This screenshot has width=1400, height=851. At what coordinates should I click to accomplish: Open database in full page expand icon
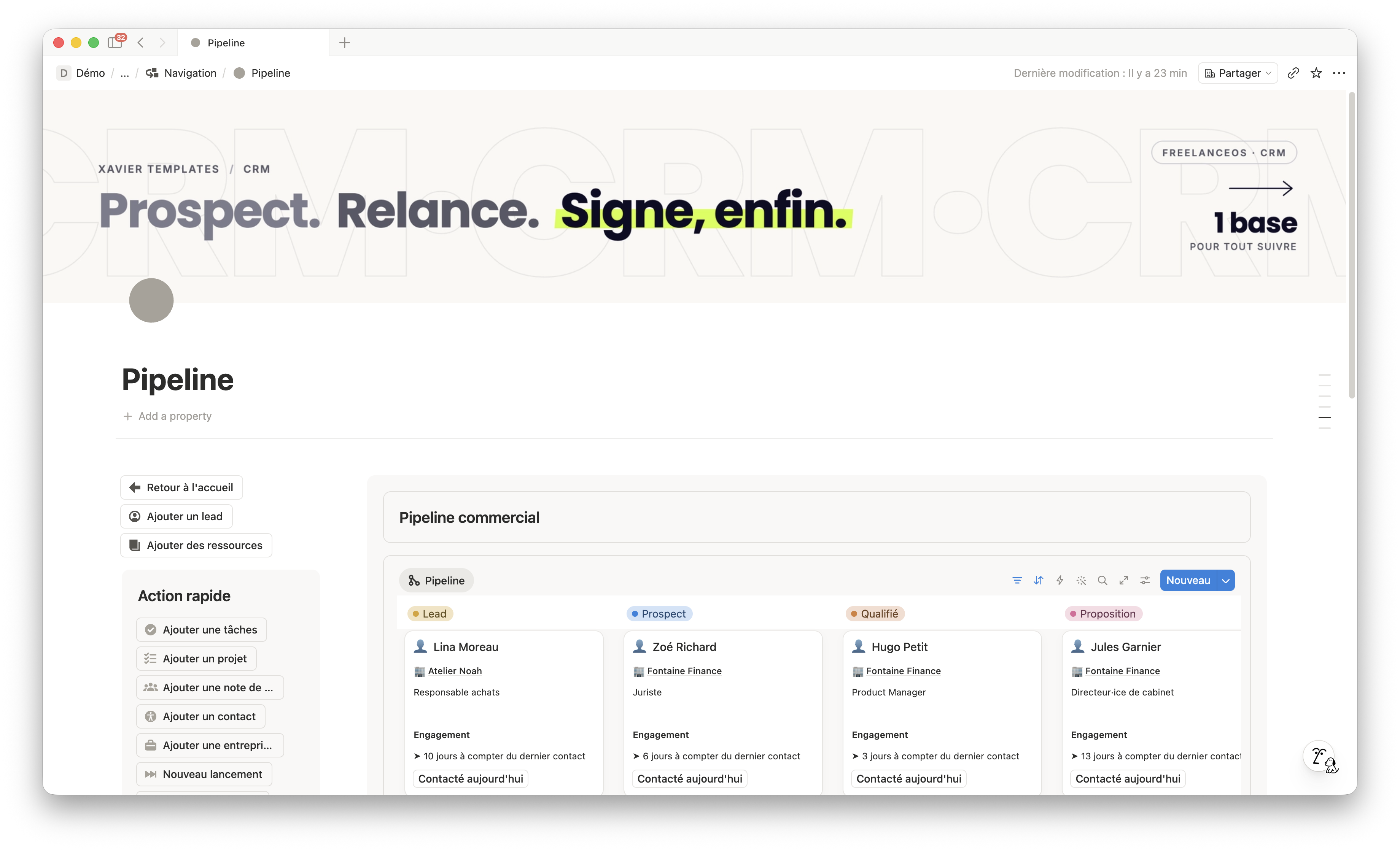pyautogui.click(x=1124, y=580)
